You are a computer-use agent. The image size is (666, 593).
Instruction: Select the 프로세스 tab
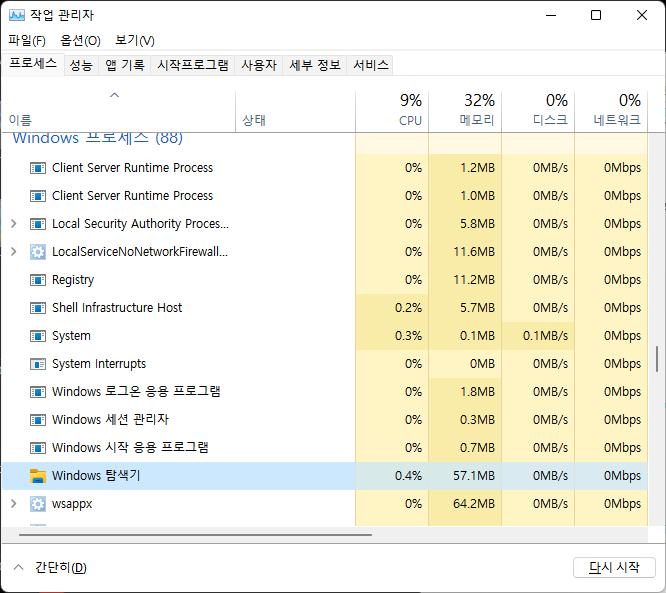click(33, 64)
